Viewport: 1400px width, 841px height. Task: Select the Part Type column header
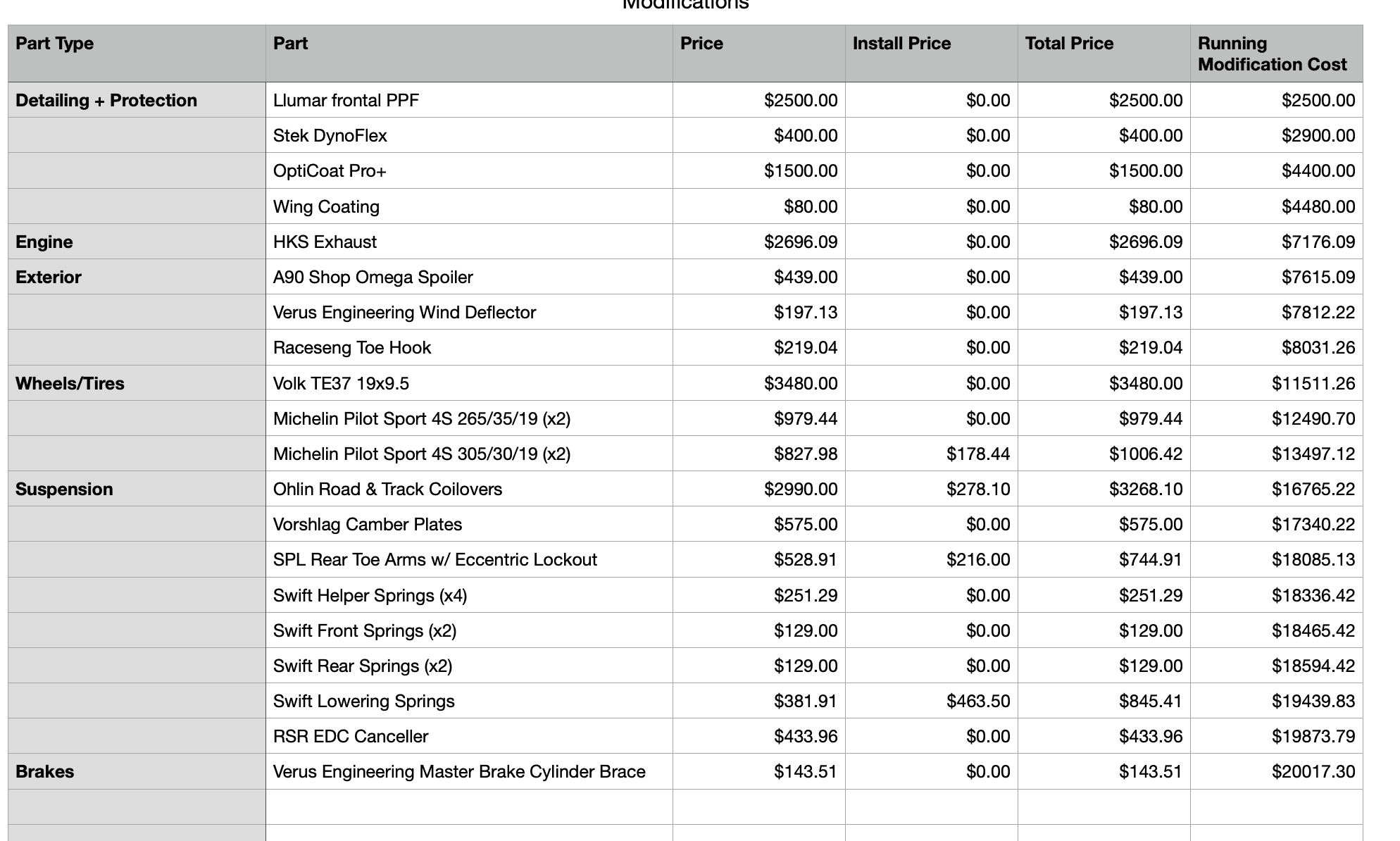tap(137, 54)
